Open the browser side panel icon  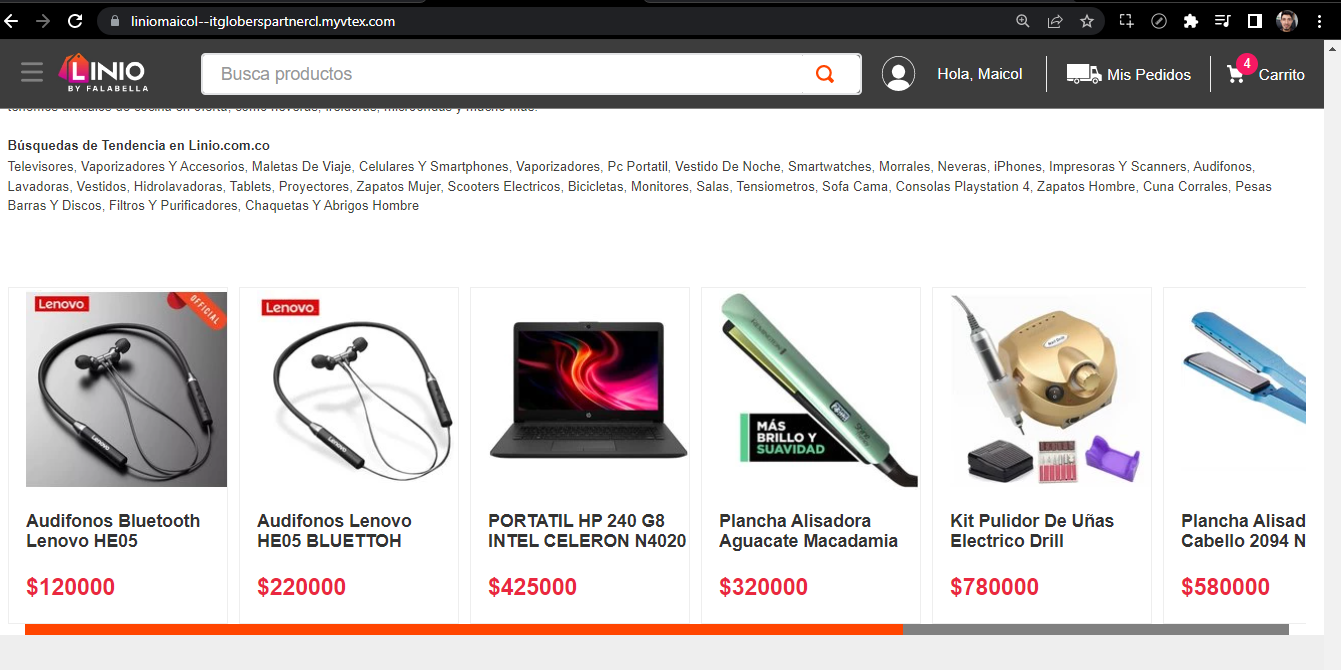(x=1254, y=21)
